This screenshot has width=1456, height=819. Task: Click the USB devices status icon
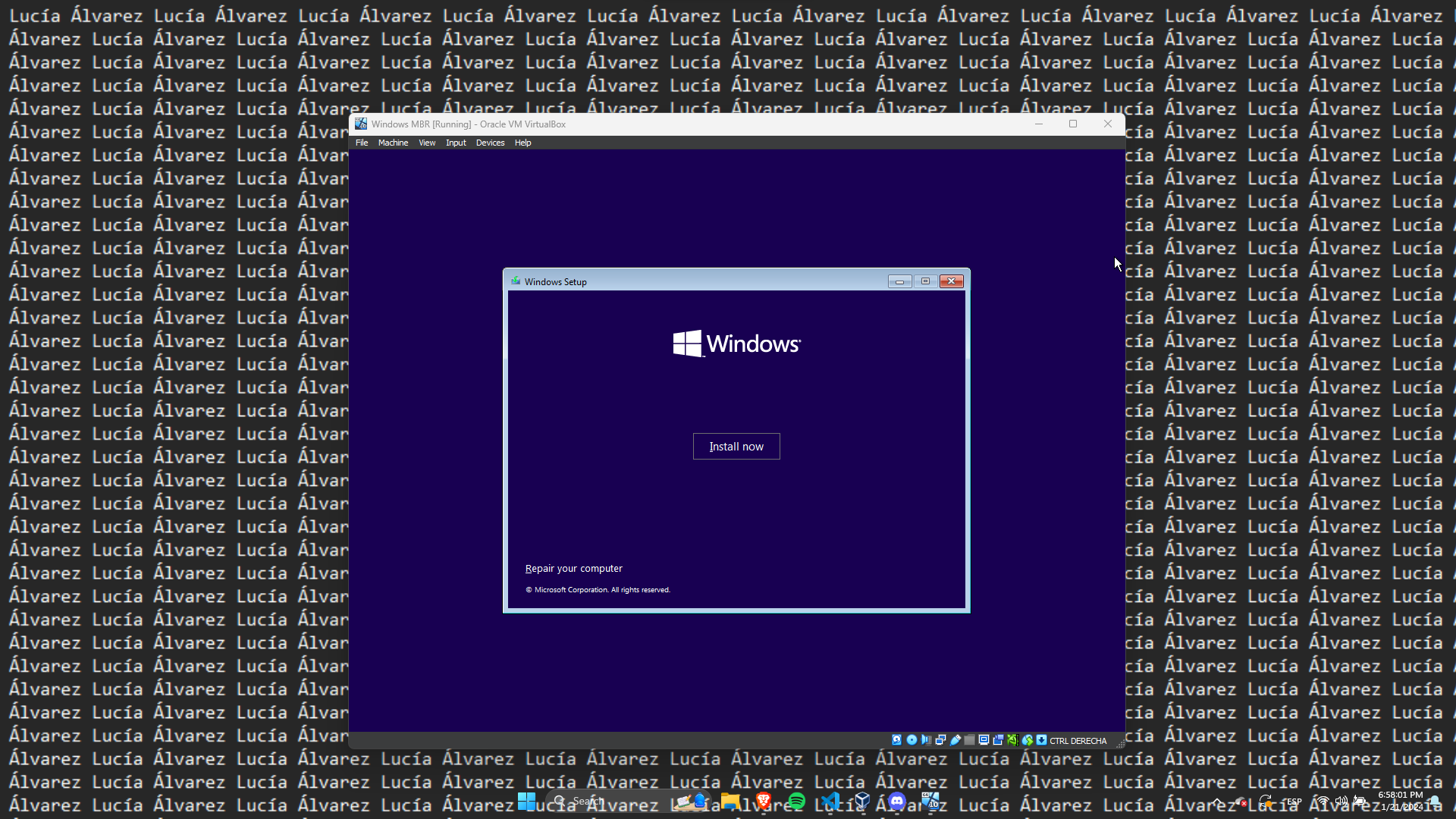(955, 740)
